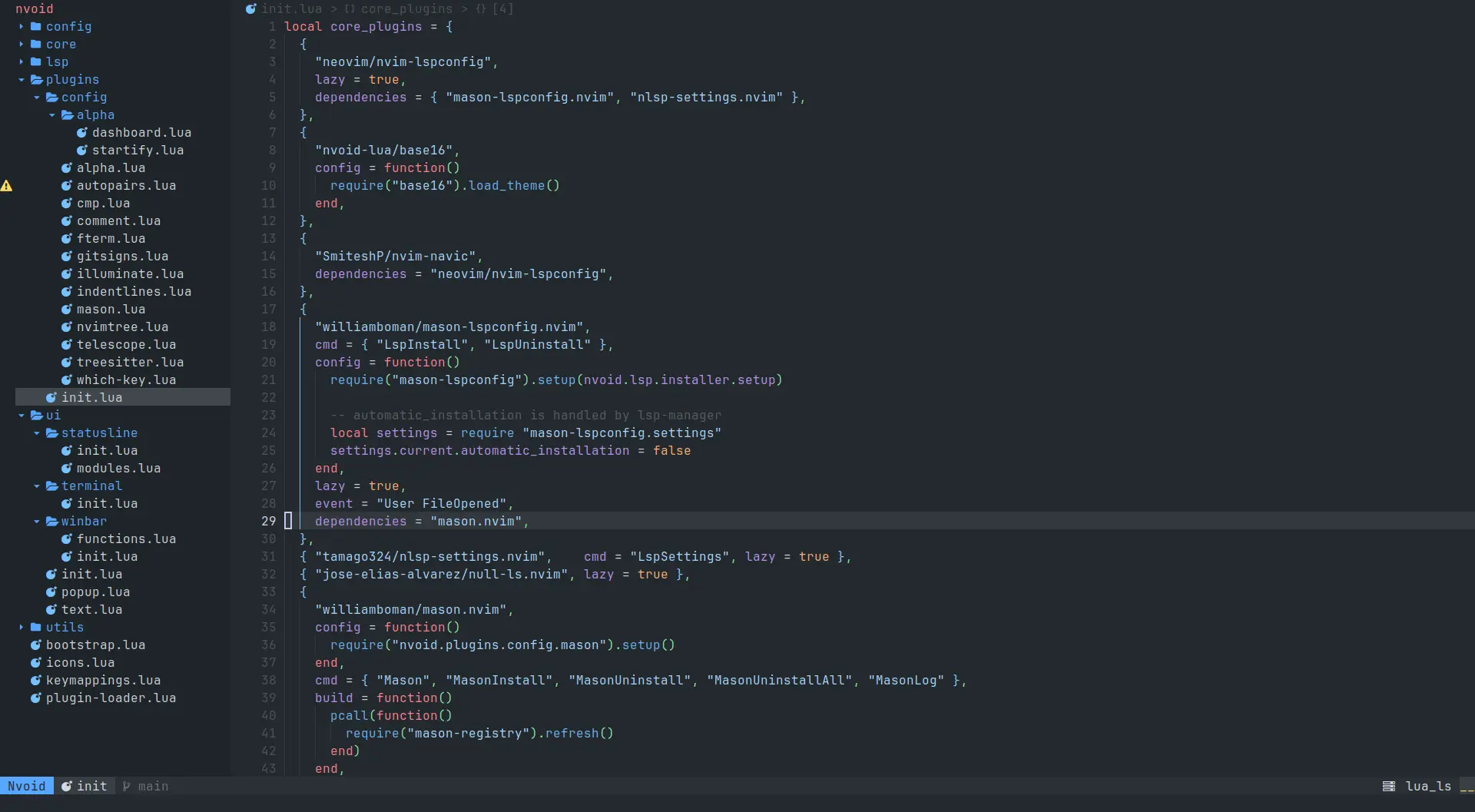Select the highlighted plugins init.lua entry
1475x812 pixels.
click(123, 398)
